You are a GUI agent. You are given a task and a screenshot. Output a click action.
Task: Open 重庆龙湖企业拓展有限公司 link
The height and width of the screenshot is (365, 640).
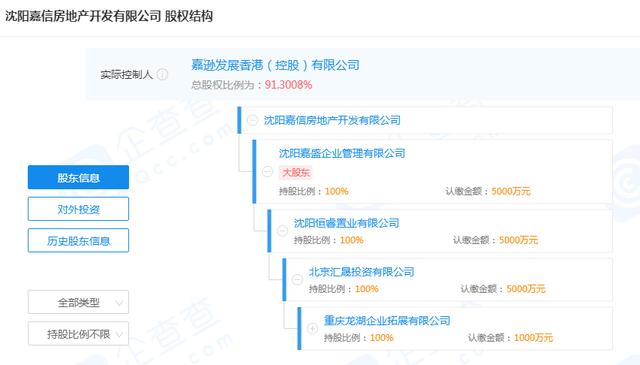click(387, 320)
